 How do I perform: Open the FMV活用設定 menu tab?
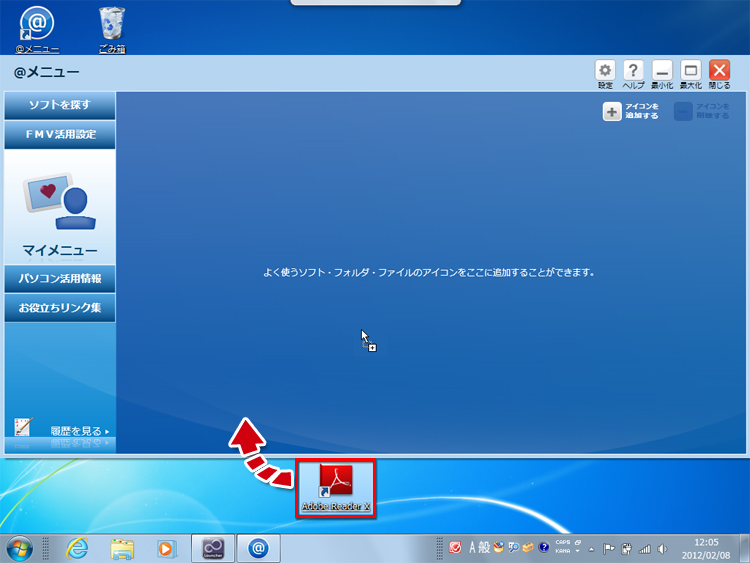(x=60, y=134)
